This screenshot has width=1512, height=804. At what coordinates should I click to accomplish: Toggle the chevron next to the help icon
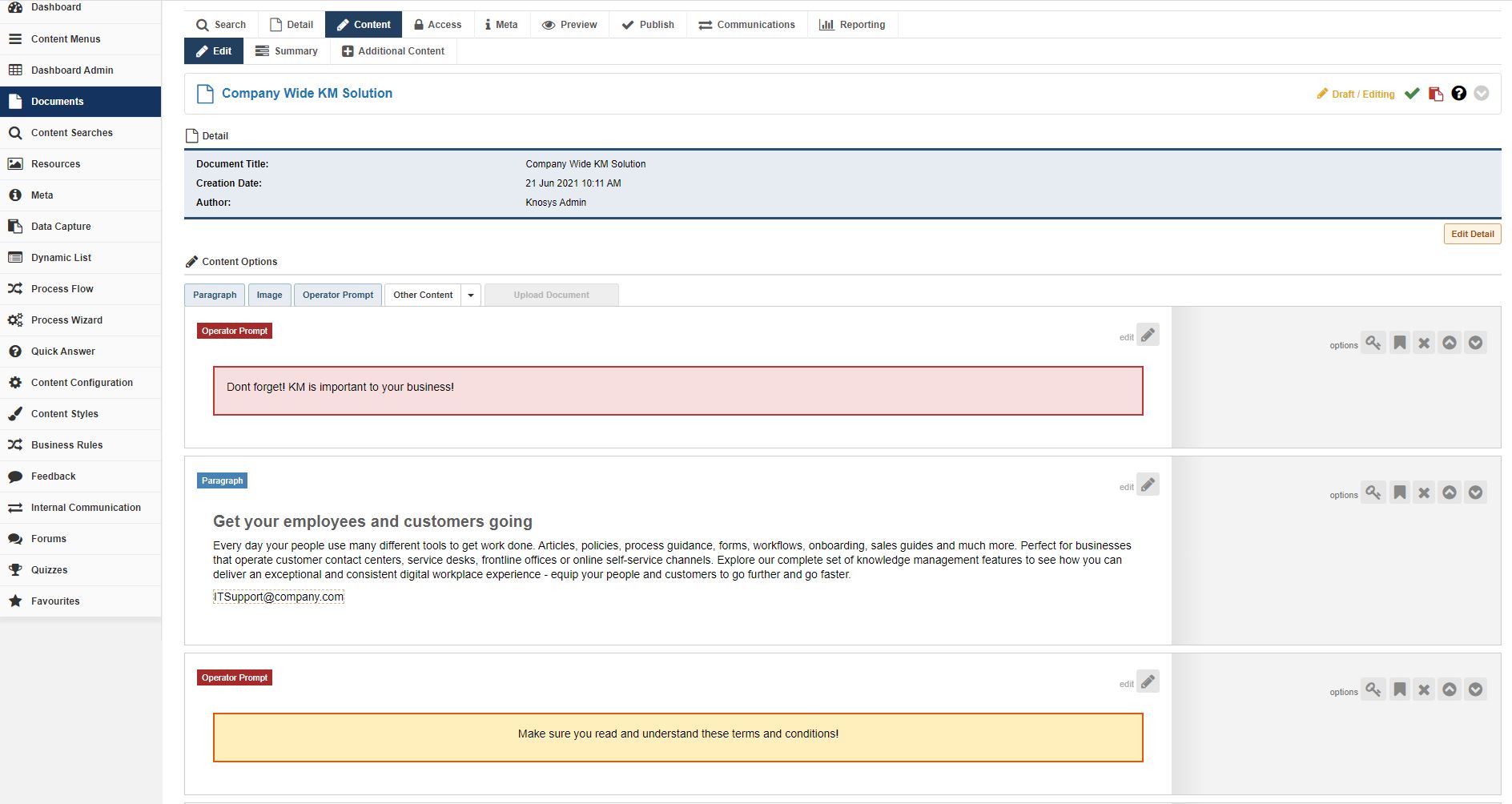point(1482,94)
